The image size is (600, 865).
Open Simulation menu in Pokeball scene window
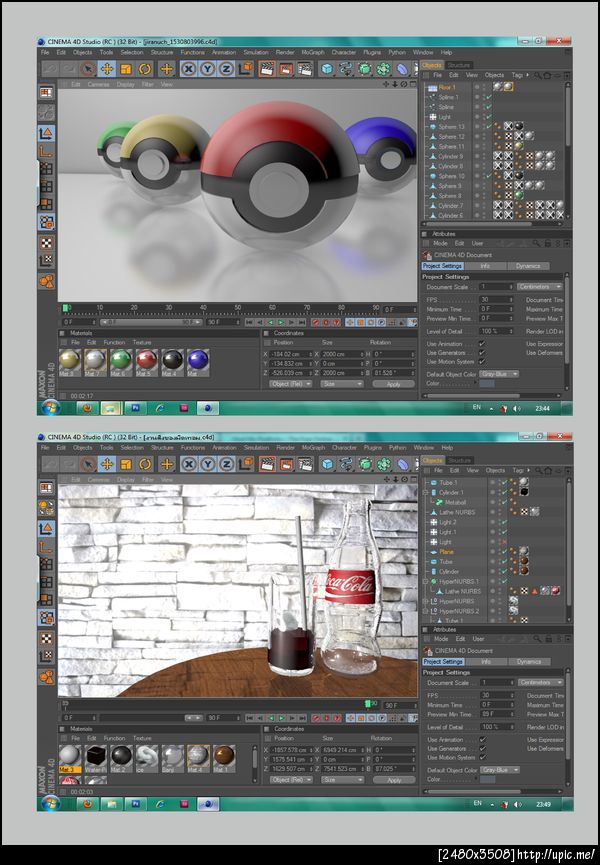(256, 52)
